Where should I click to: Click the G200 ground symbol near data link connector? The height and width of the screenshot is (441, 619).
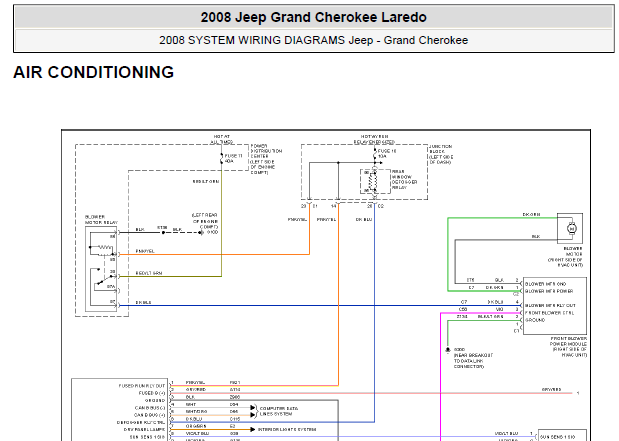[x=448, y=350]
